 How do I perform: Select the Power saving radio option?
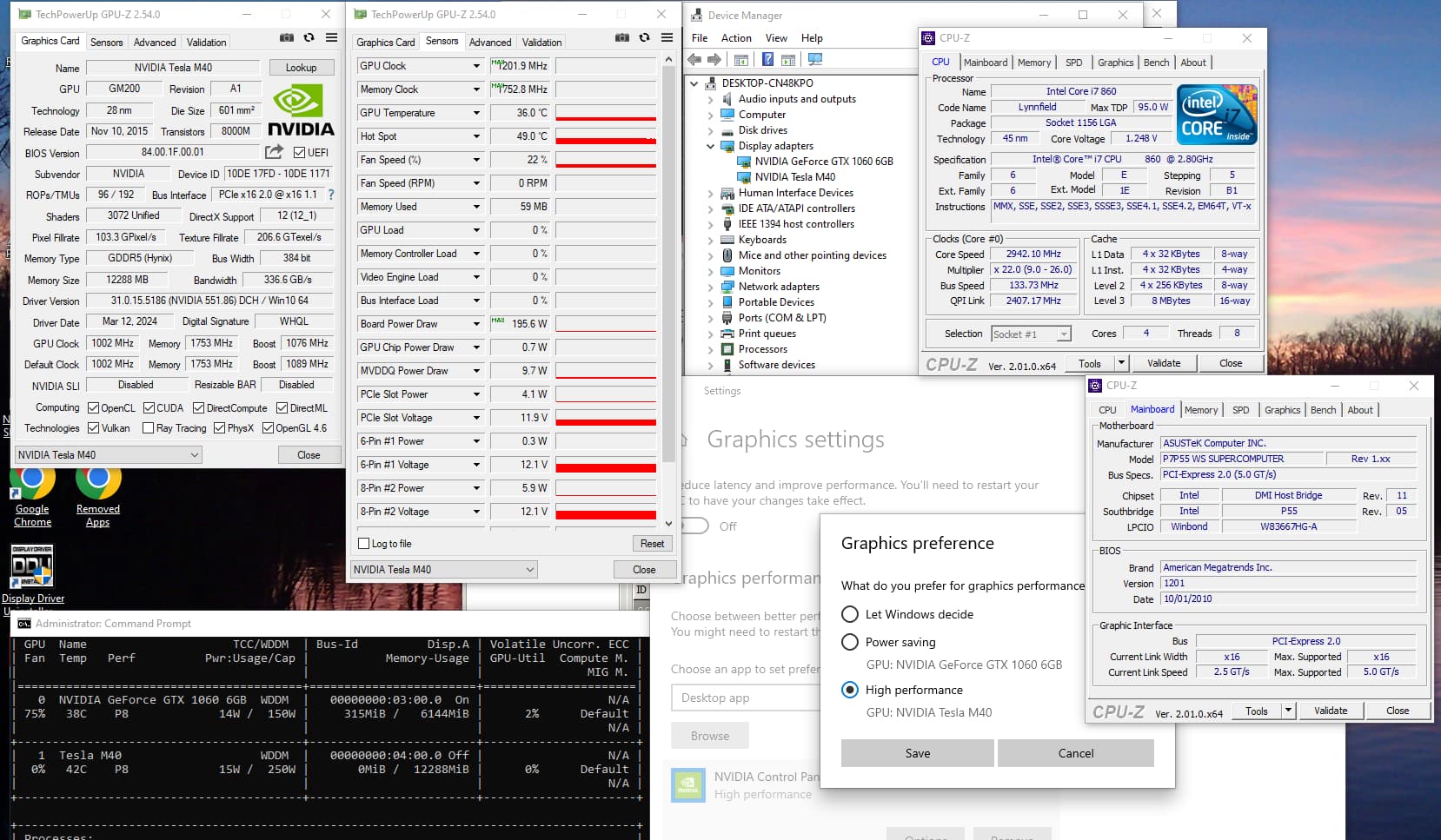850,642
